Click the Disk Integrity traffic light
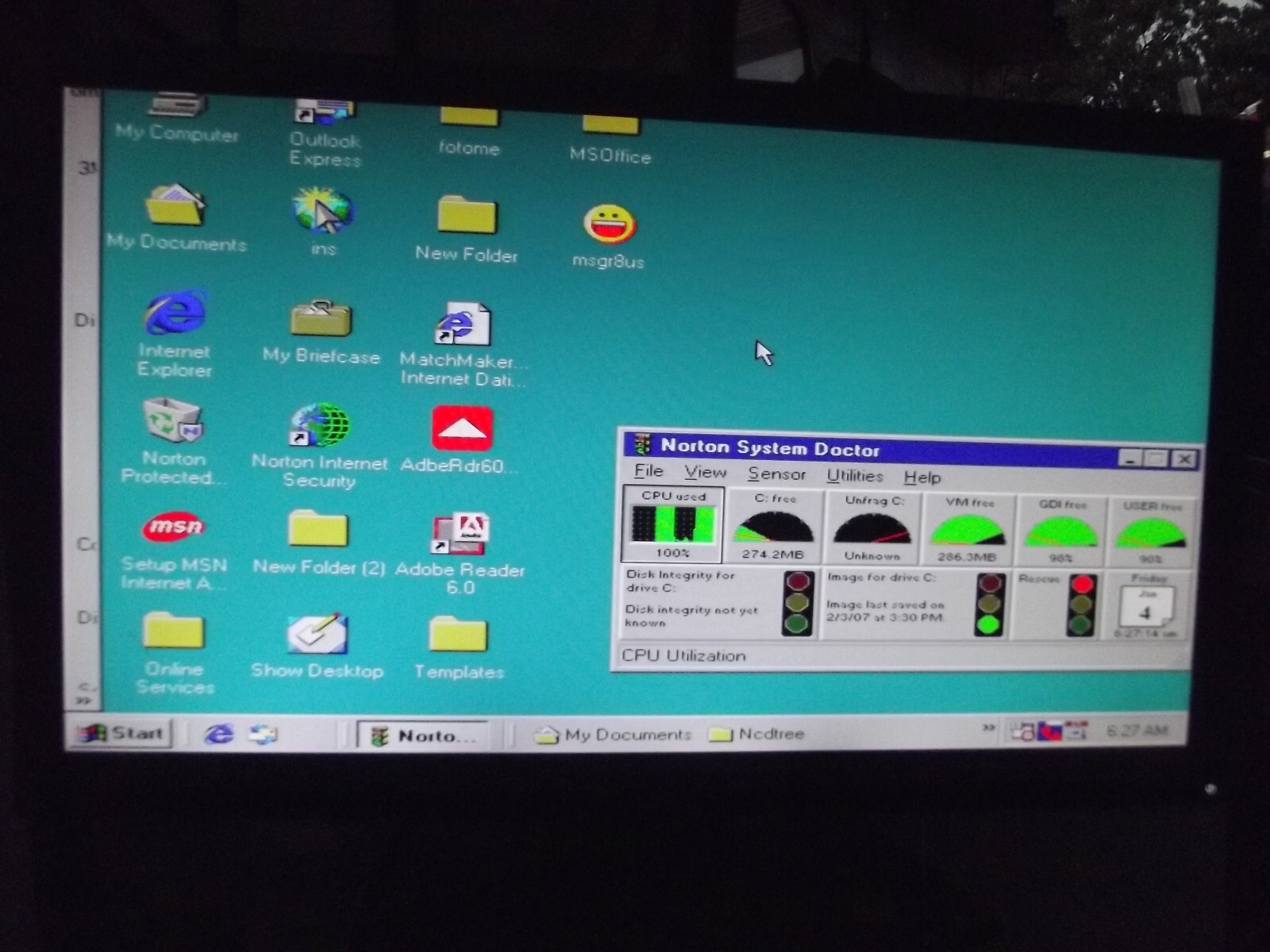This screenshot has height=952, width=1270. (799, 604)
